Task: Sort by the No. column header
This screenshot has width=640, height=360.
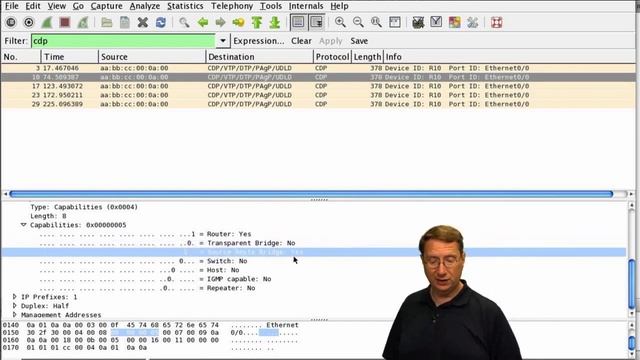Action: coord(21,57)
